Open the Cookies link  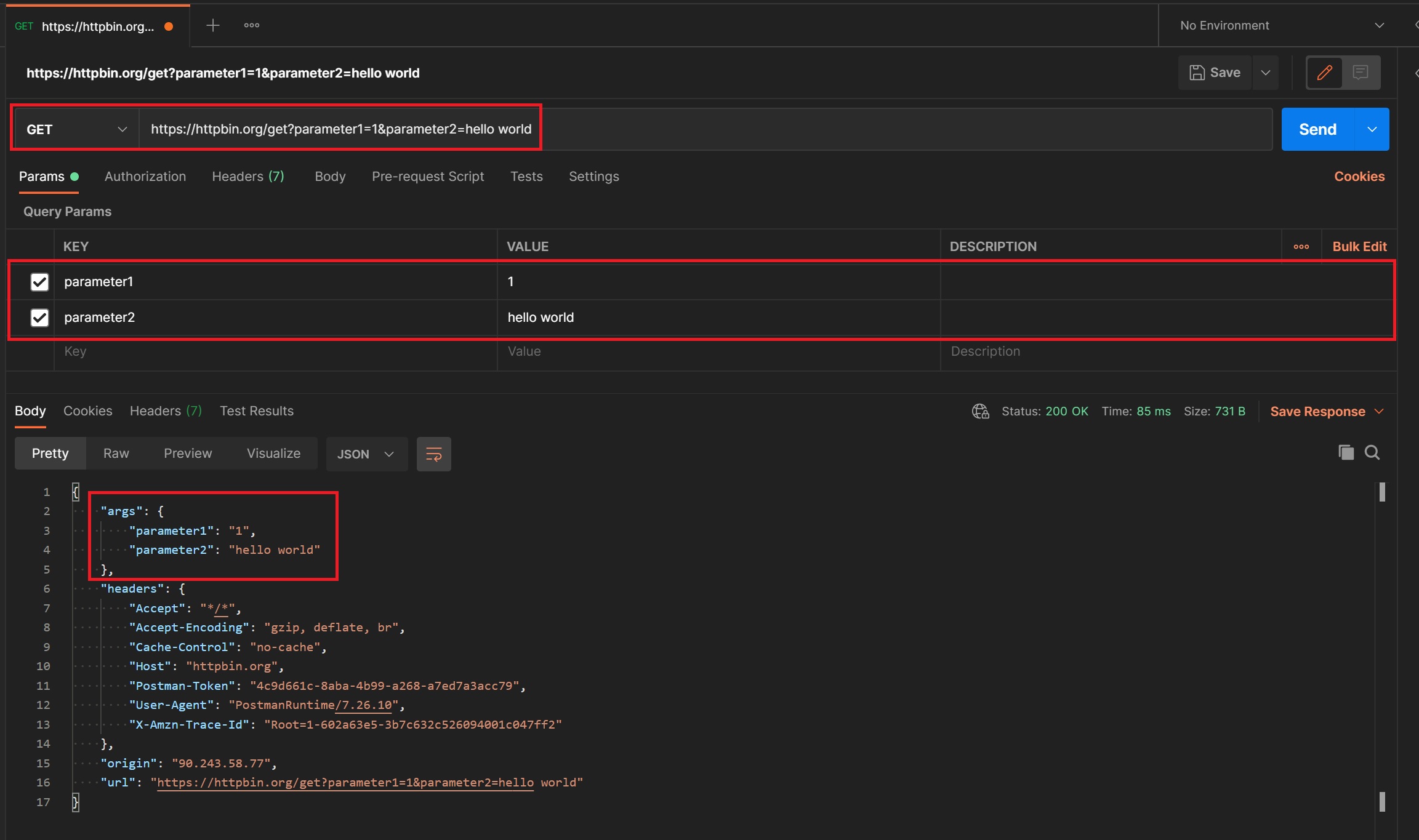1359,177
